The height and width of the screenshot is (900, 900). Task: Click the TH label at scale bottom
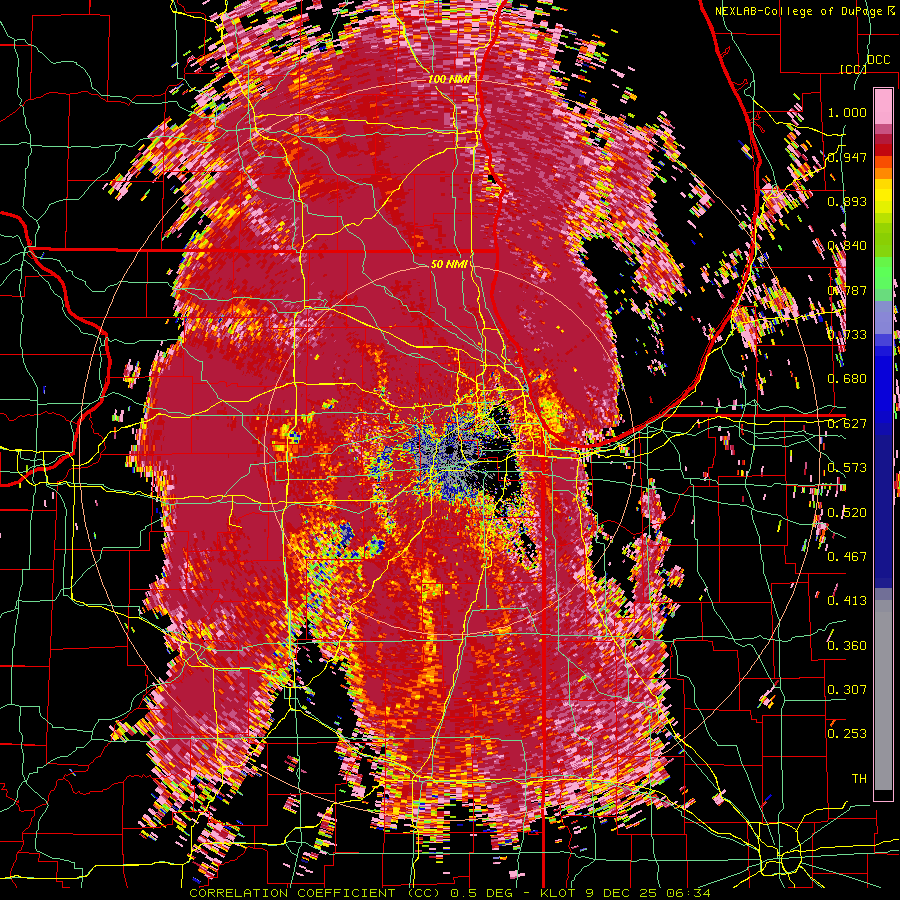[x=859, y=779]
